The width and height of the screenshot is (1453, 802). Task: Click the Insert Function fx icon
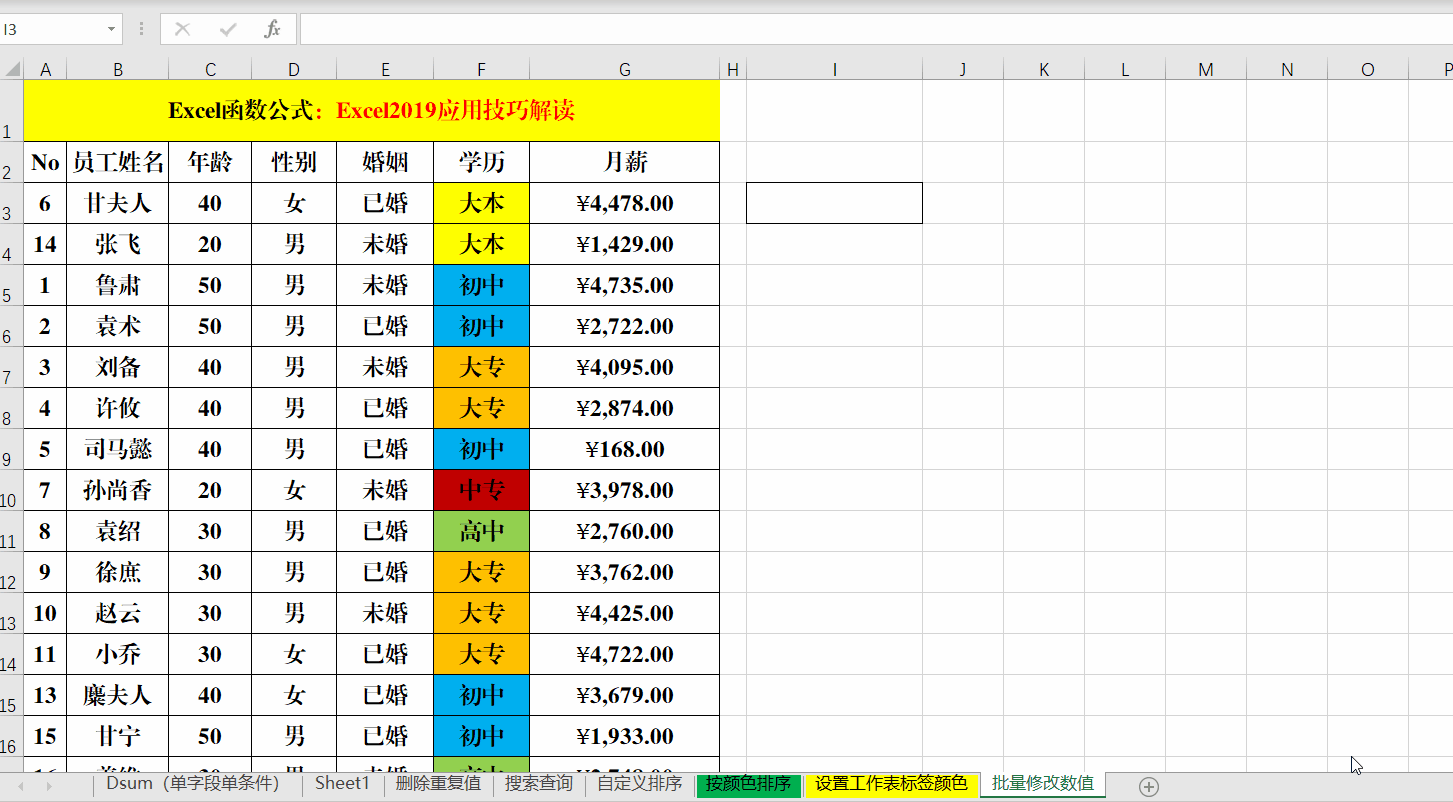[x=272, y=29]
